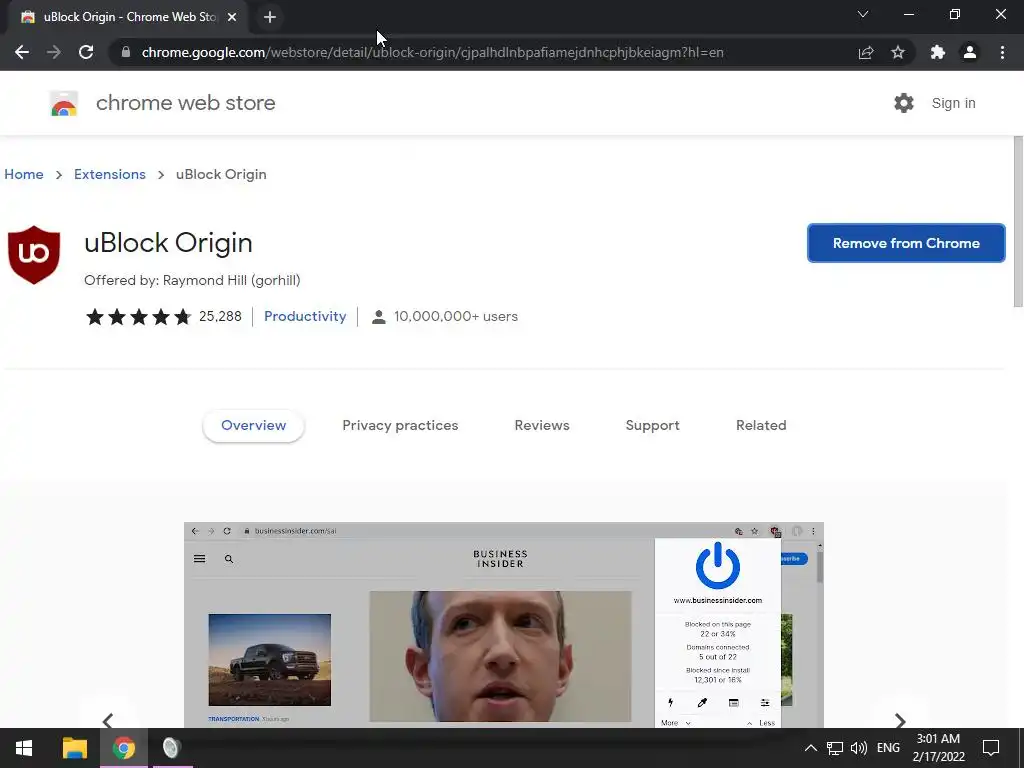This screenshot has width=1024, height=768.
Task: Click the extension screenshot preview
Action: (x=504, y=625)
